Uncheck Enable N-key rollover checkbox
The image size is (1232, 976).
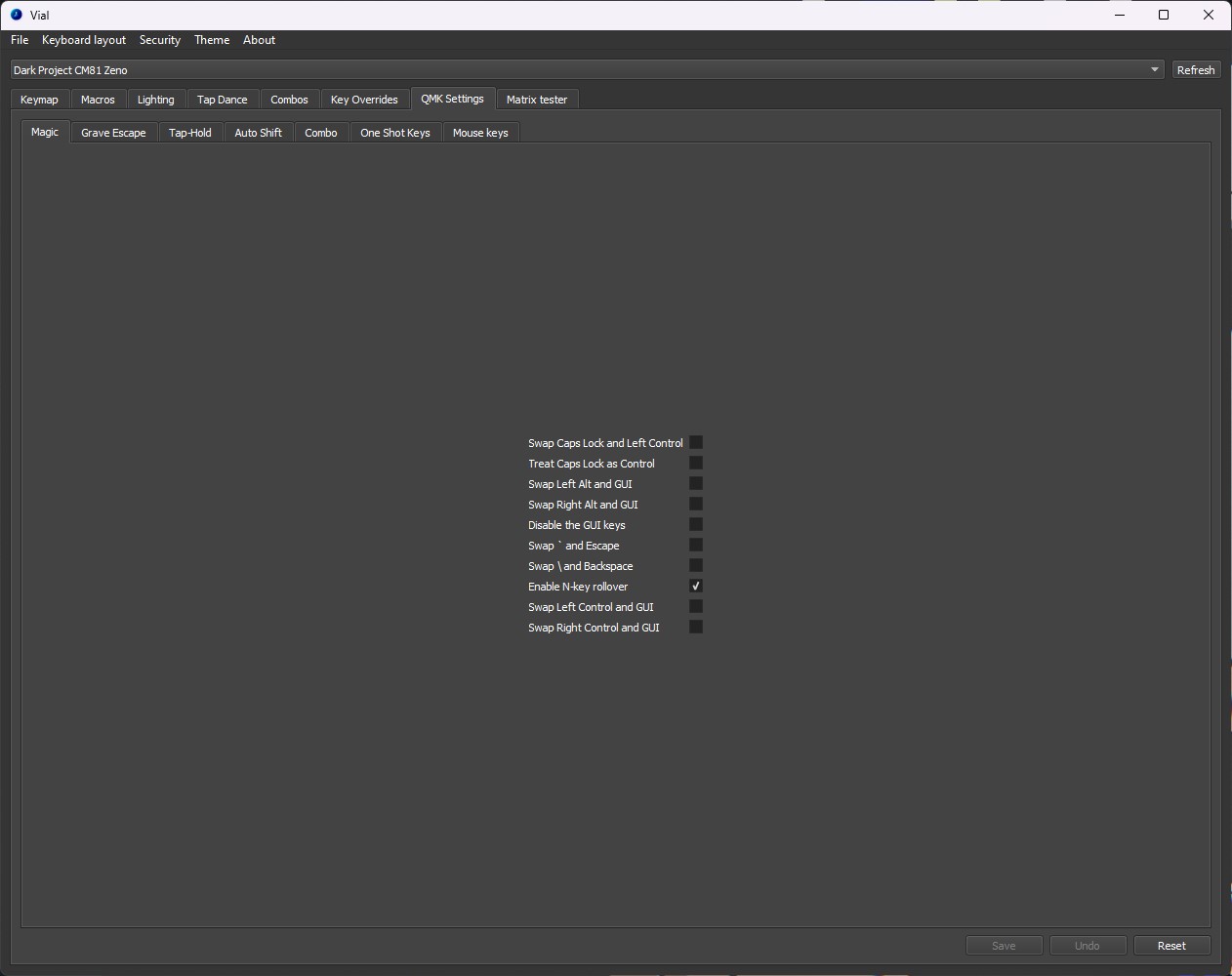tap(696, 587)
